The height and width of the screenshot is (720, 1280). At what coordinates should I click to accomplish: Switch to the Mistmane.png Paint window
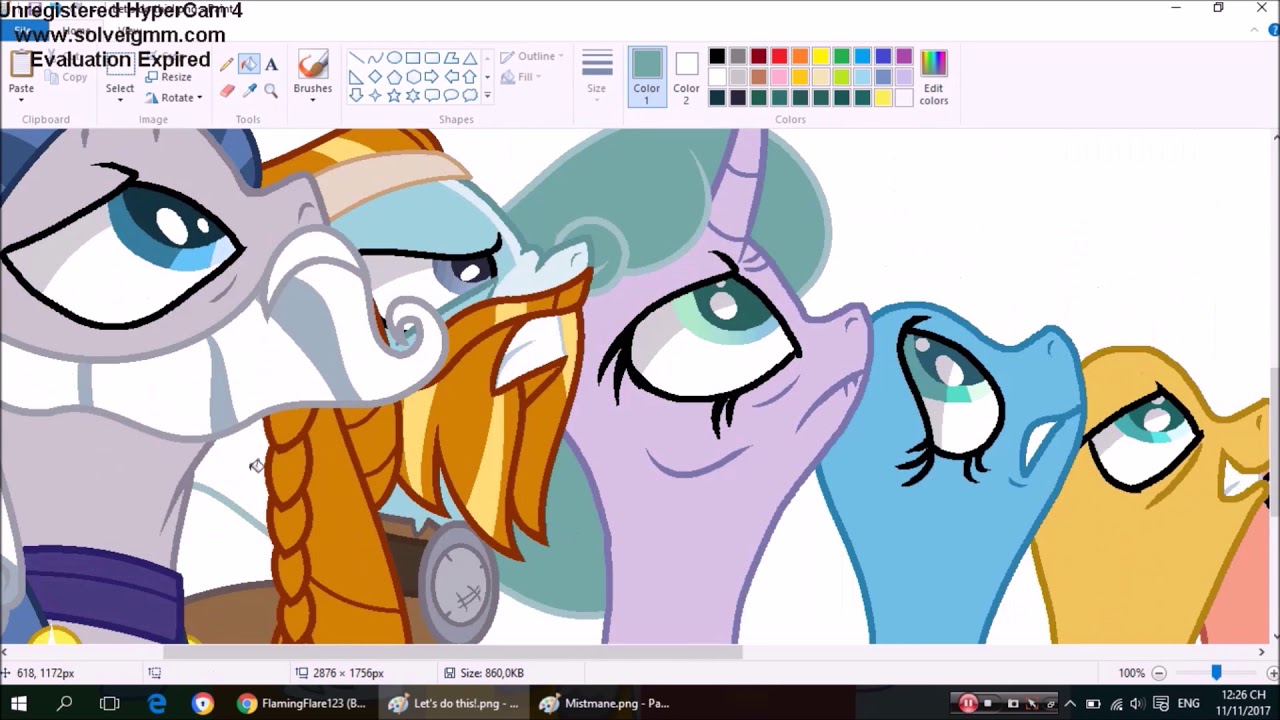[605, 703]
